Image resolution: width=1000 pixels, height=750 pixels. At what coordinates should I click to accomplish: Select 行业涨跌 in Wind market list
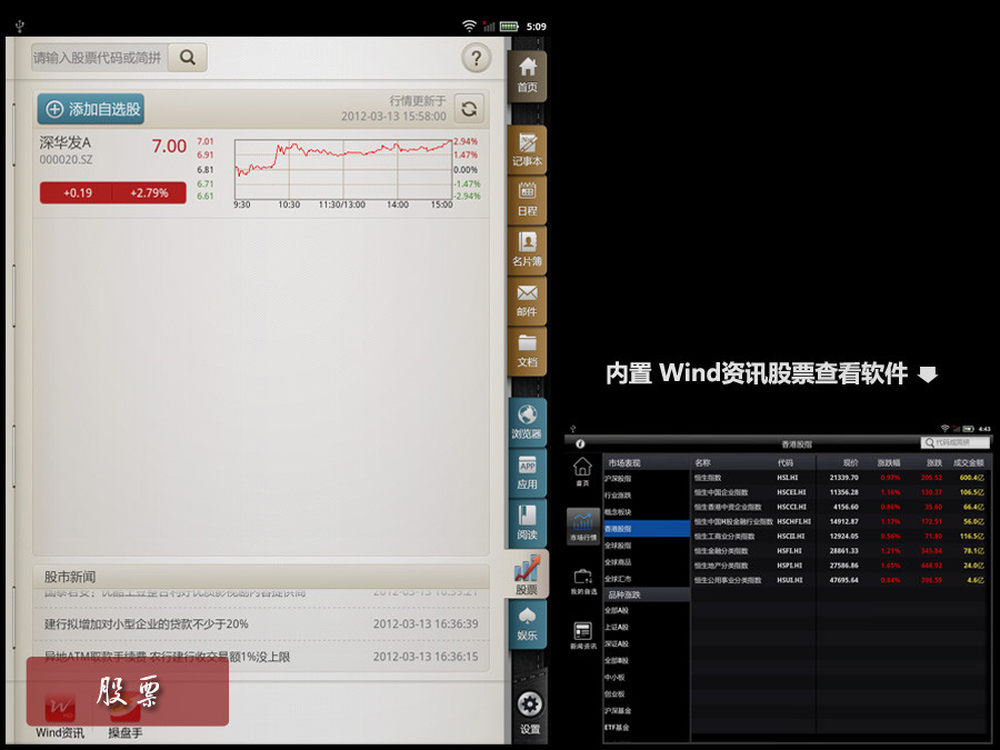click(617, 495)
